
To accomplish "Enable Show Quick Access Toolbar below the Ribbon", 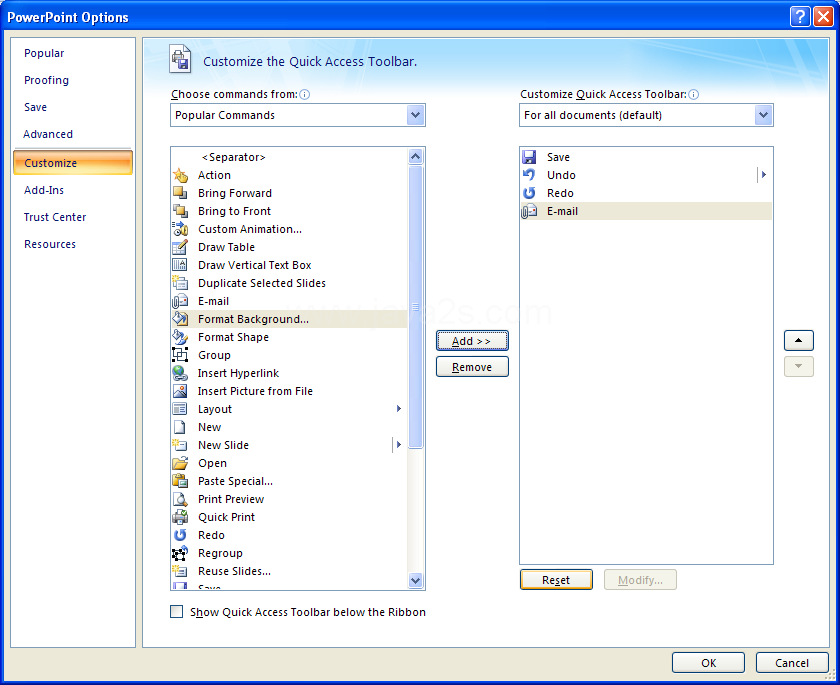I will (x=176, y=612).
